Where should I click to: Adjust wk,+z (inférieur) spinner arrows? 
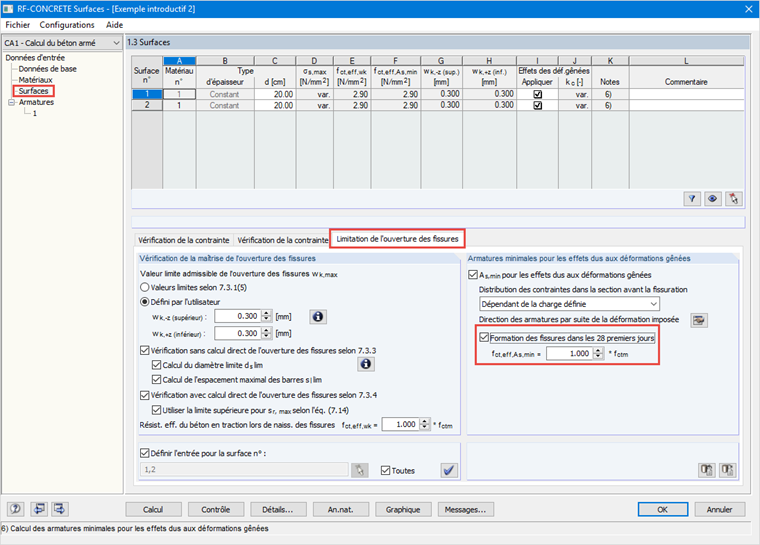tap(267, 334)
